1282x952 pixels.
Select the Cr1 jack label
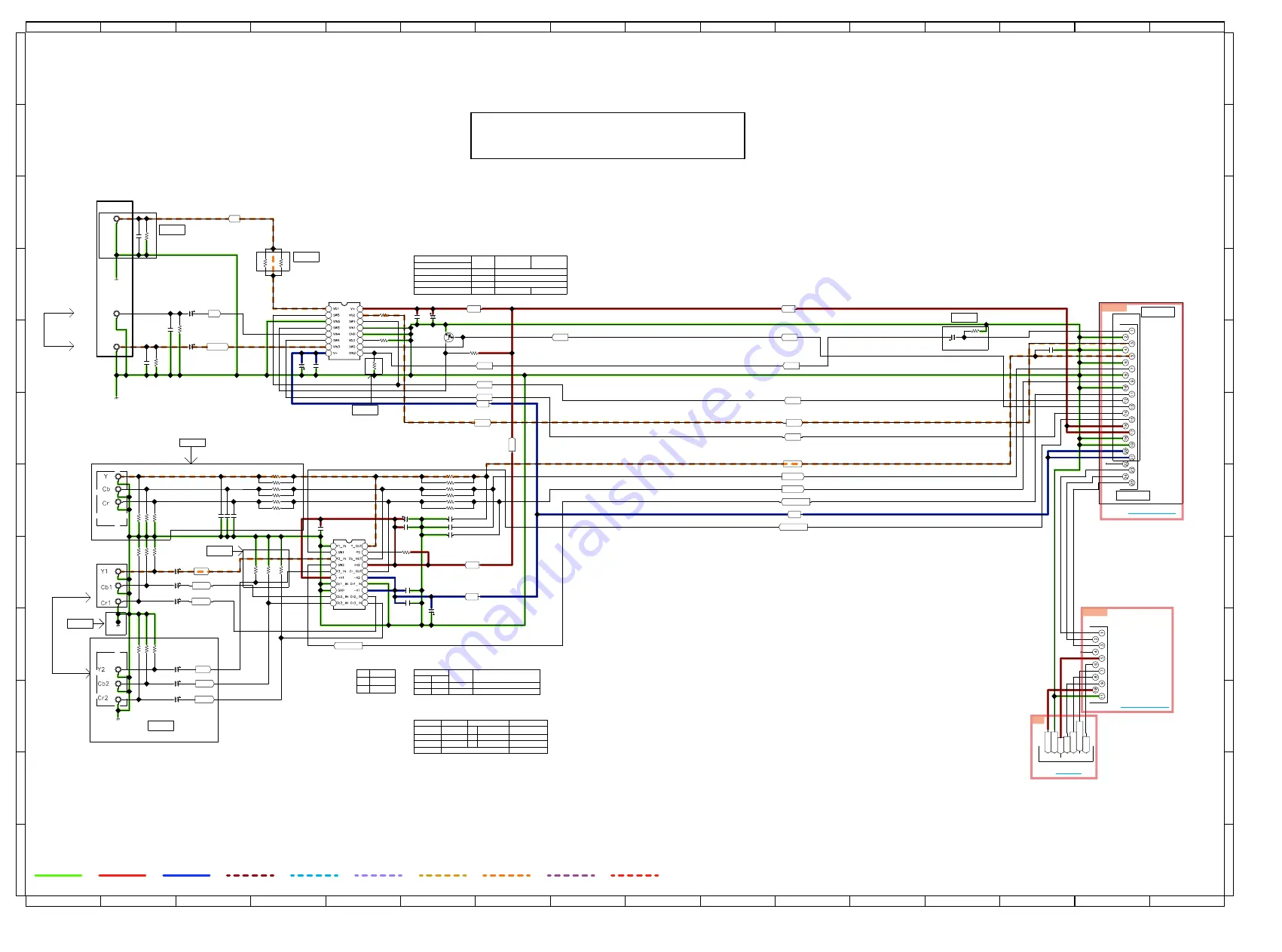[x=106, y=603]
